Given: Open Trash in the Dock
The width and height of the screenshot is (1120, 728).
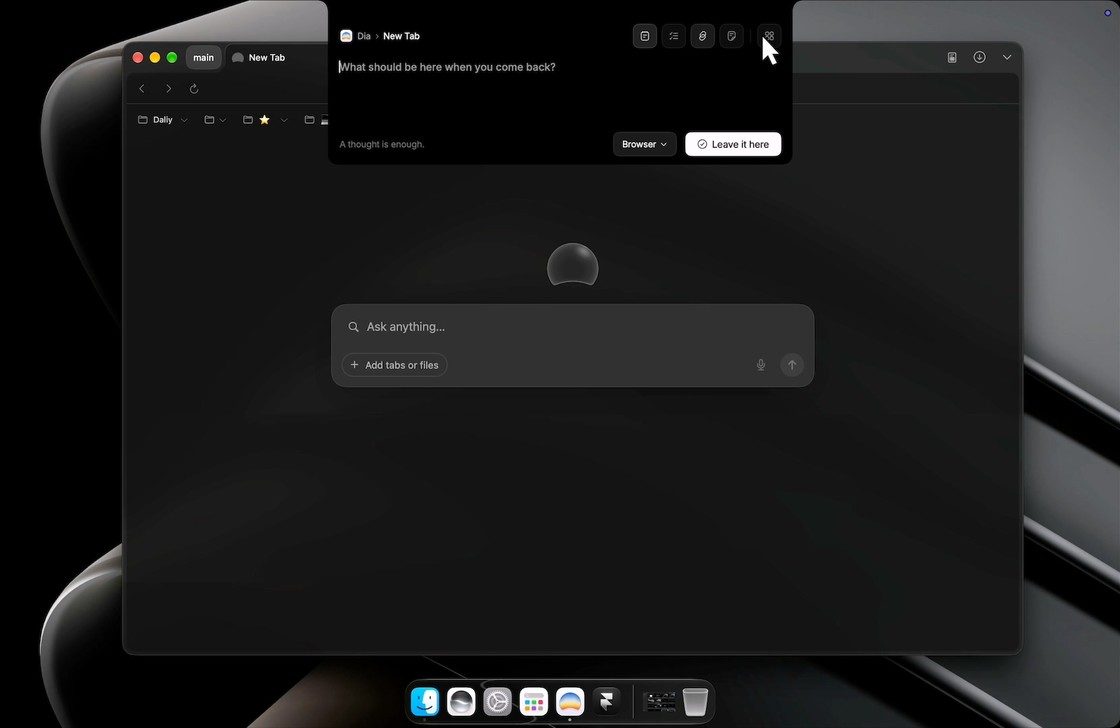Looking at the screenshot, I should 695,702.
